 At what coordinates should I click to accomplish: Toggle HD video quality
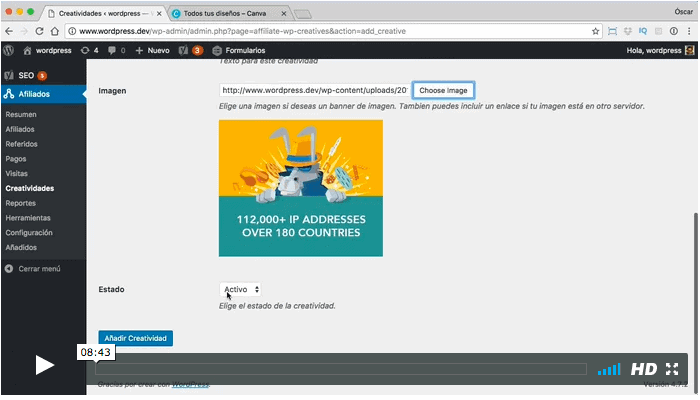(643, 369)
